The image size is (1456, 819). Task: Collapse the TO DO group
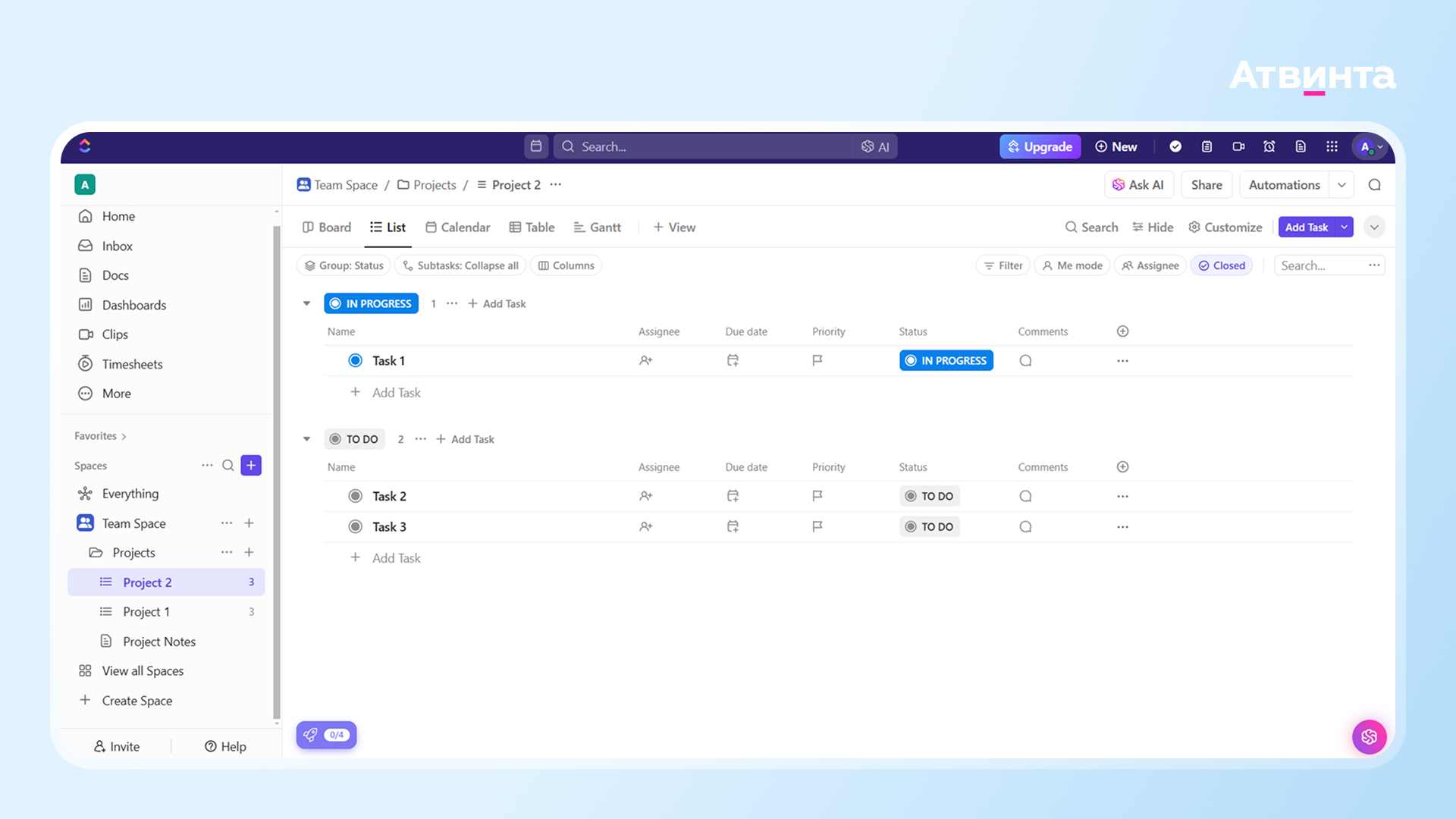coord(306,439)
